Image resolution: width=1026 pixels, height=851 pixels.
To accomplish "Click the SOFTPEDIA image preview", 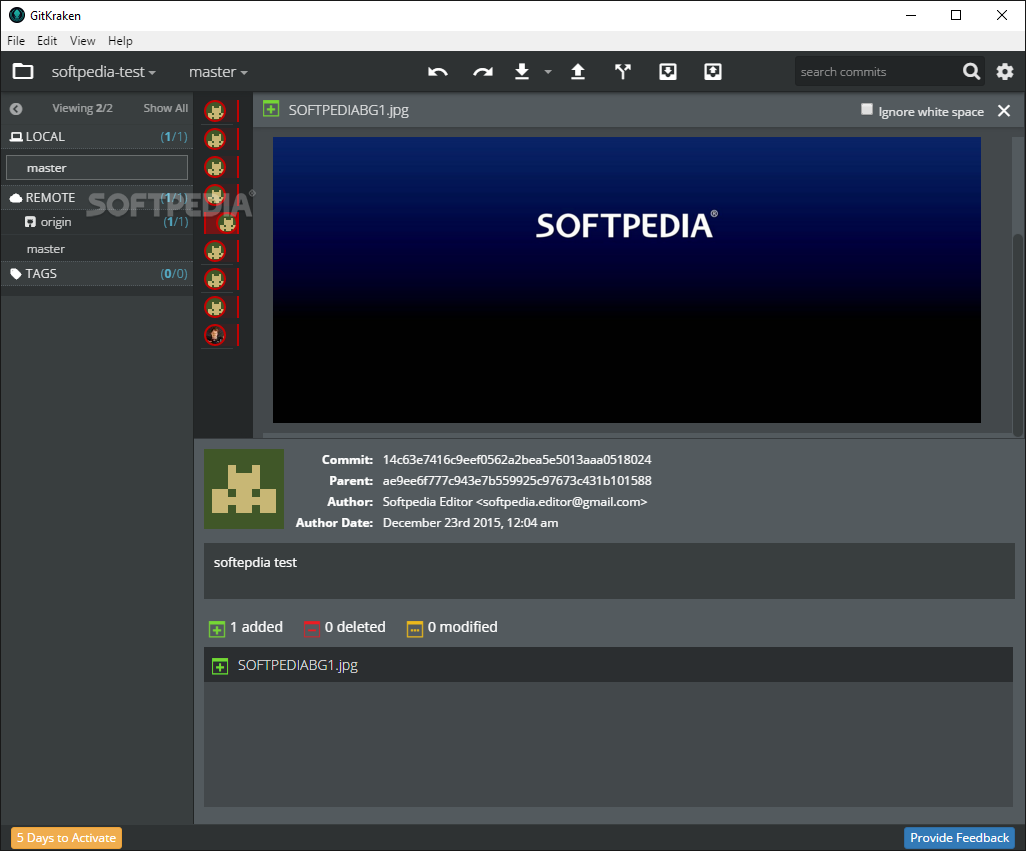I will tap(626, 279).
